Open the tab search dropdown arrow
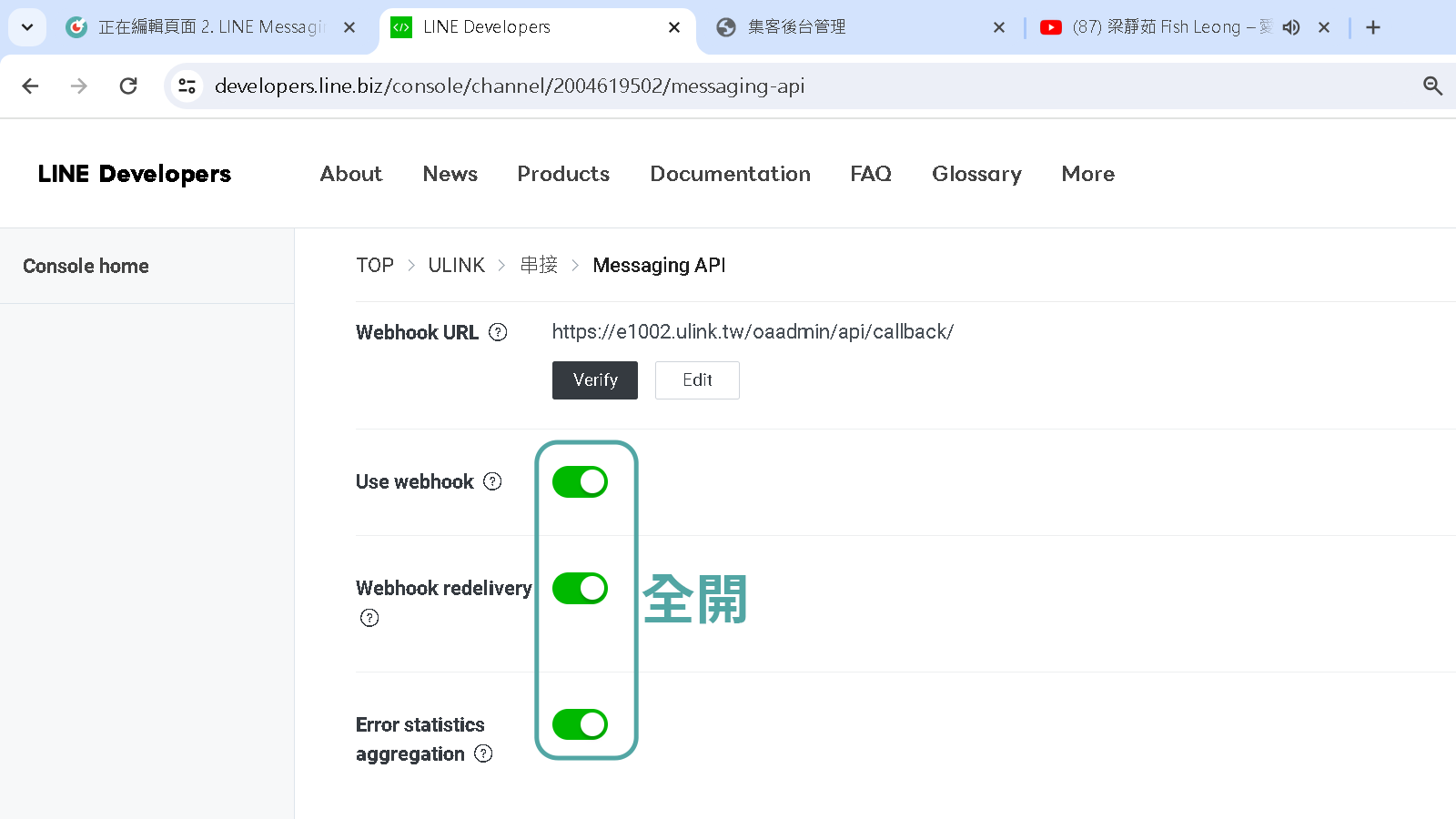The width and height of the screenshot is (1456, 819). click(x=27, y=27)
